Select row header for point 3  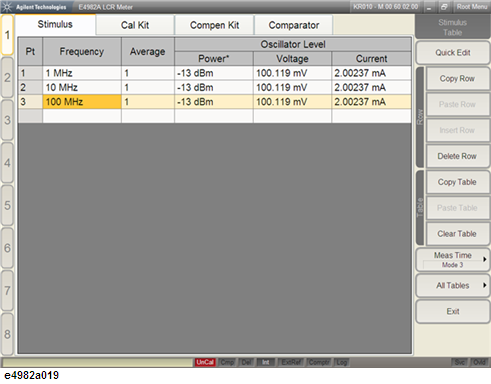[x=30, y=102]
